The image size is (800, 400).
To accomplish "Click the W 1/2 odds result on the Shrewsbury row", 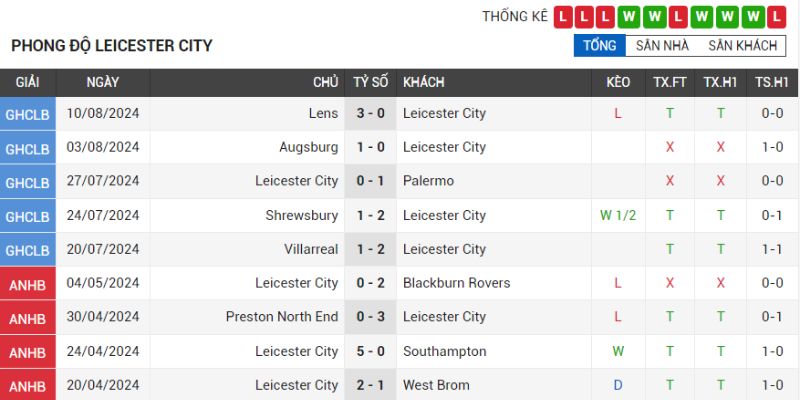I will coord(618,215).
